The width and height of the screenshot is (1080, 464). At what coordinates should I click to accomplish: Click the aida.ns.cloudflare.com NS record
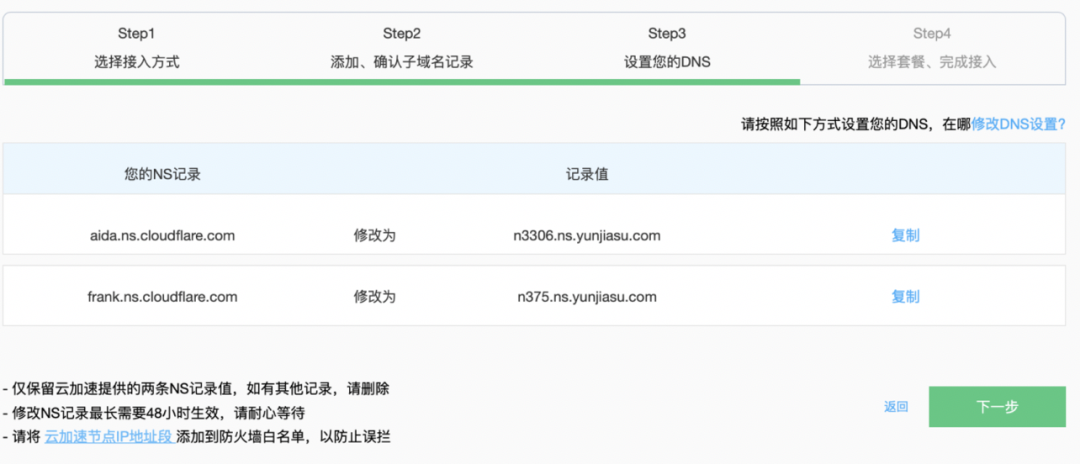(x=163, y=235)
